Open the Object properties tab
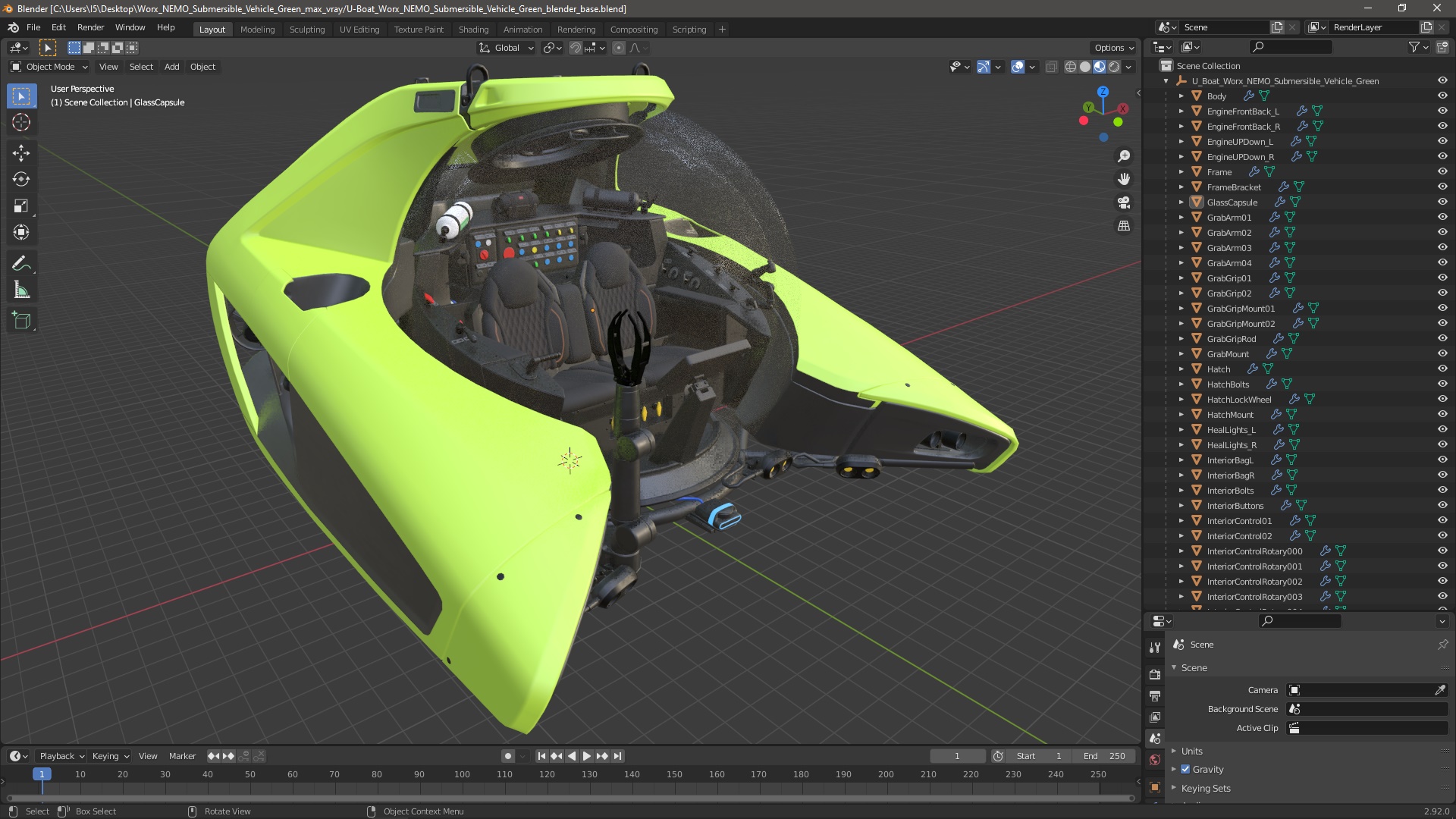This screenshot has width=1456, height=819. tap(1155, 787)
